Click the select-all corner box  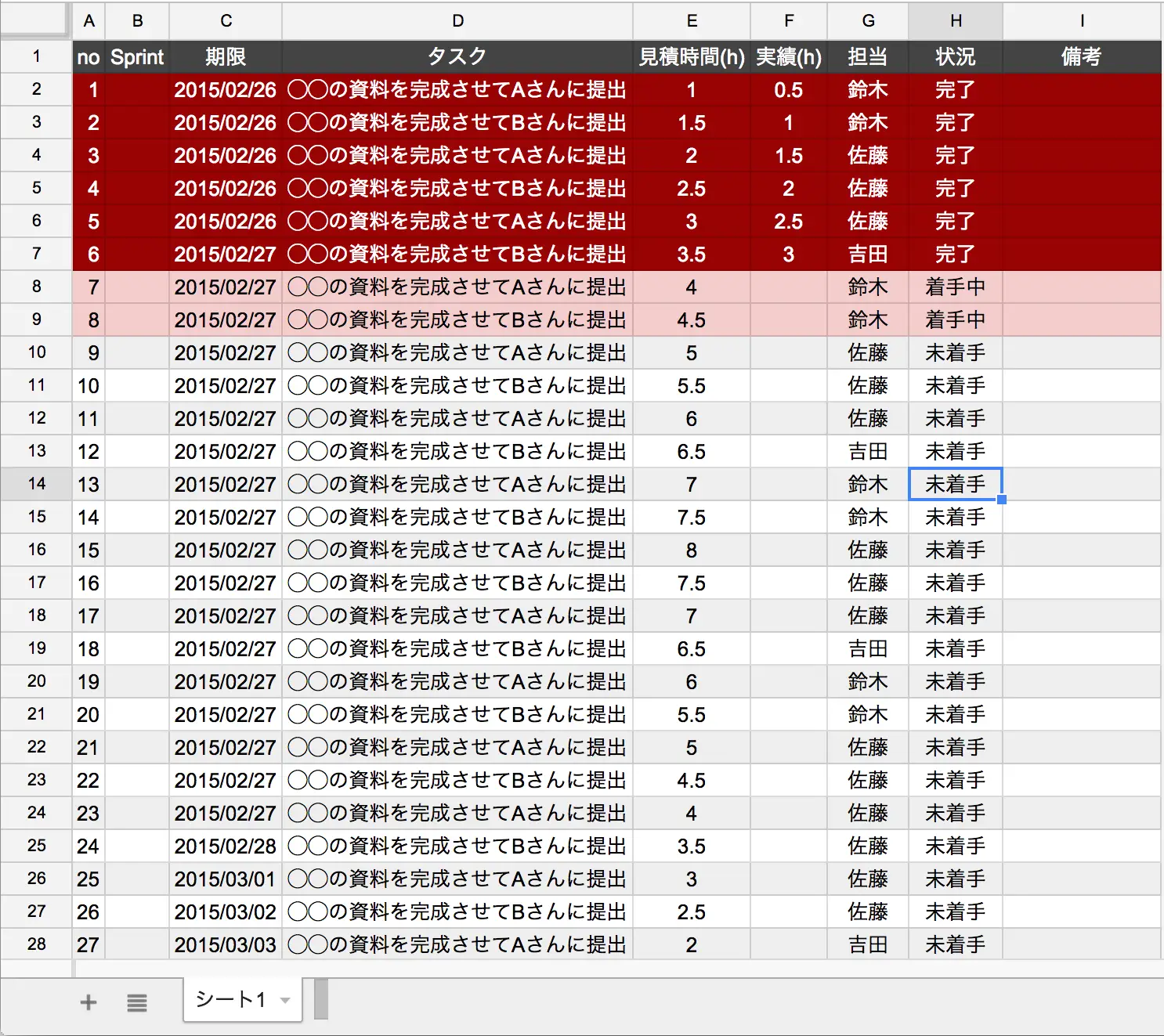click(35, 20)
